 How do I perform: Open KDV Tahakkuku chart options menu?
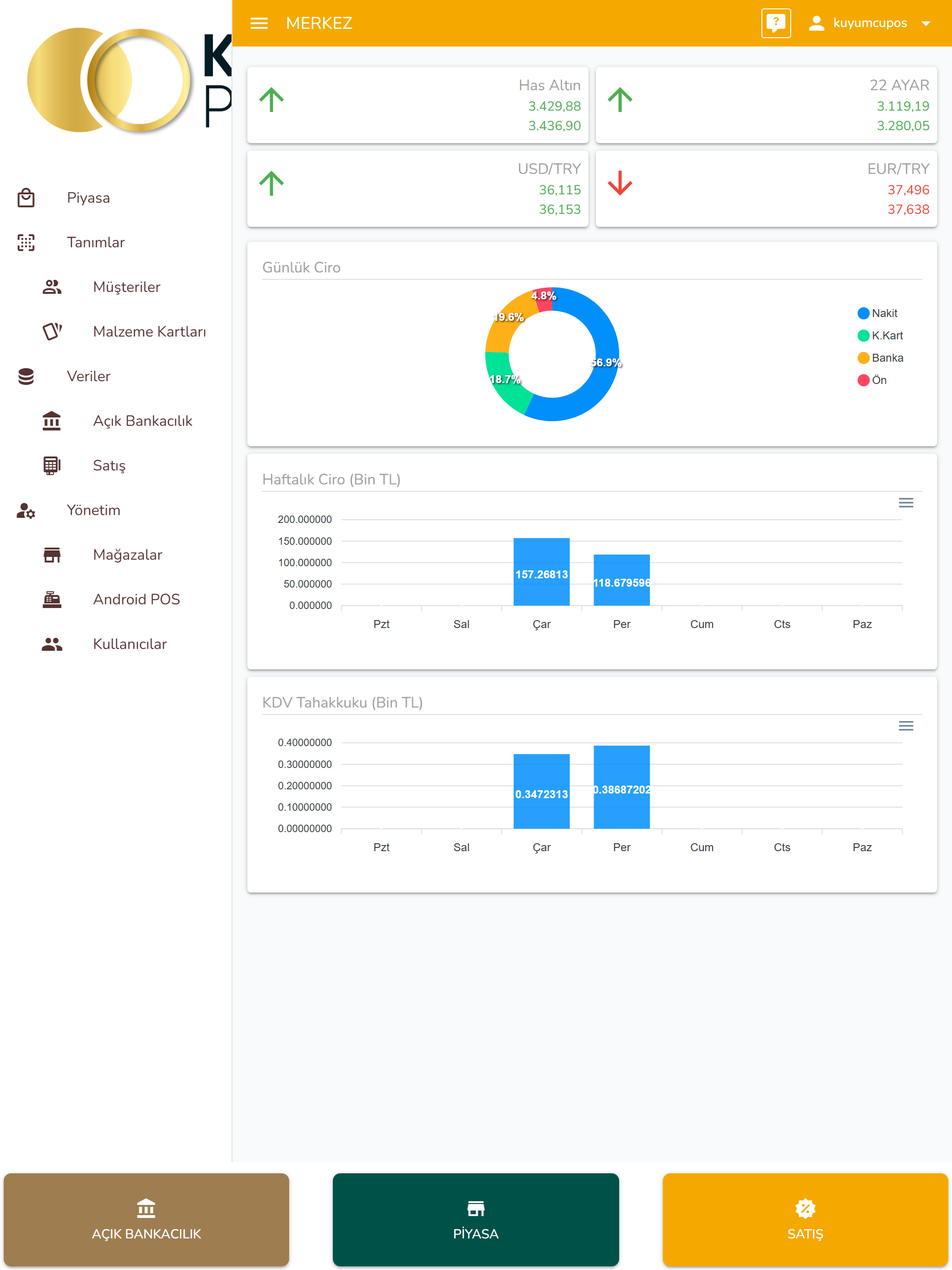(906, 726)
